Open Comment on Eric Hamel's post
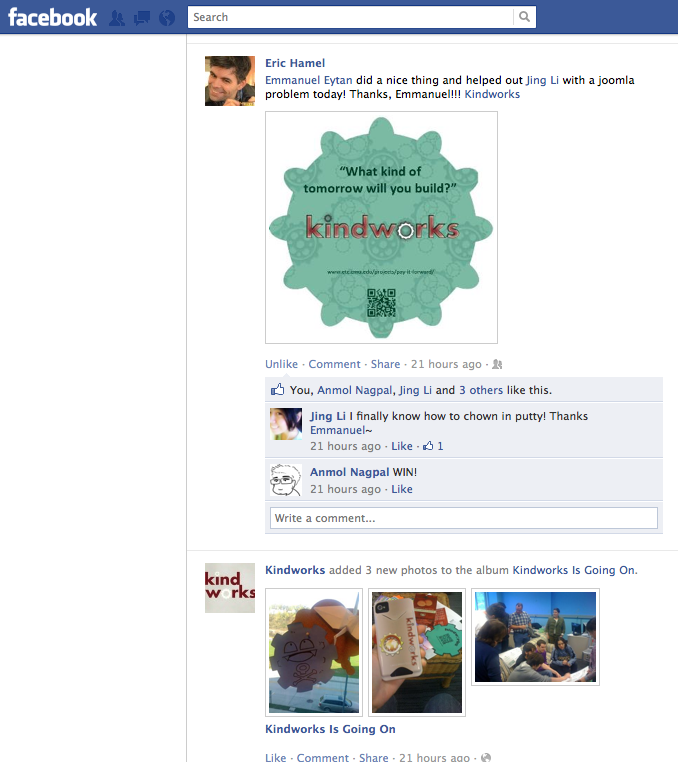678x762 pixels. (x=334, y=364)
